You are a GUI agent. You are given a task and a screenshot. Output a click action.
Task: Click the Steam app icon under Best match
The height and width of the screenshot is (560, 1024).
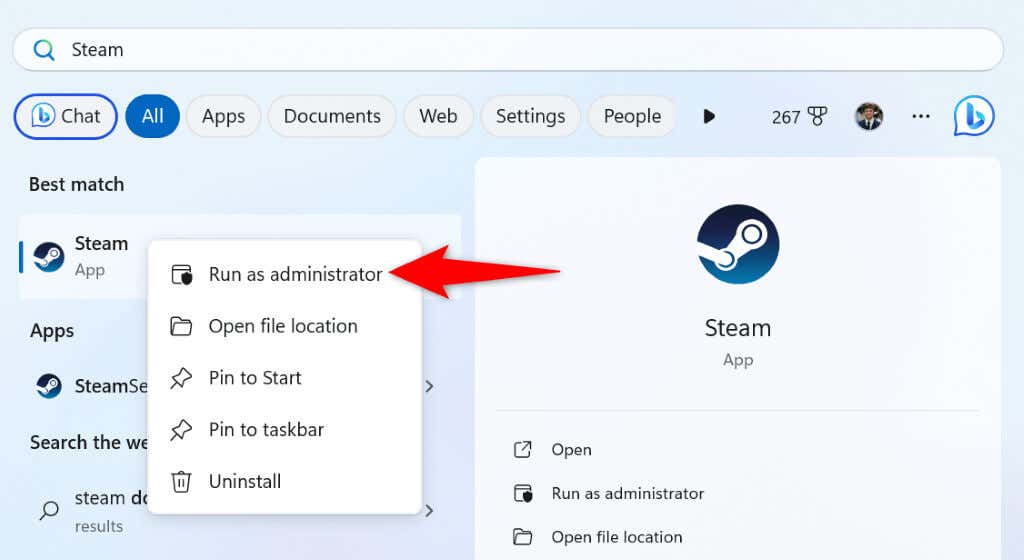(x=48, y=257)
